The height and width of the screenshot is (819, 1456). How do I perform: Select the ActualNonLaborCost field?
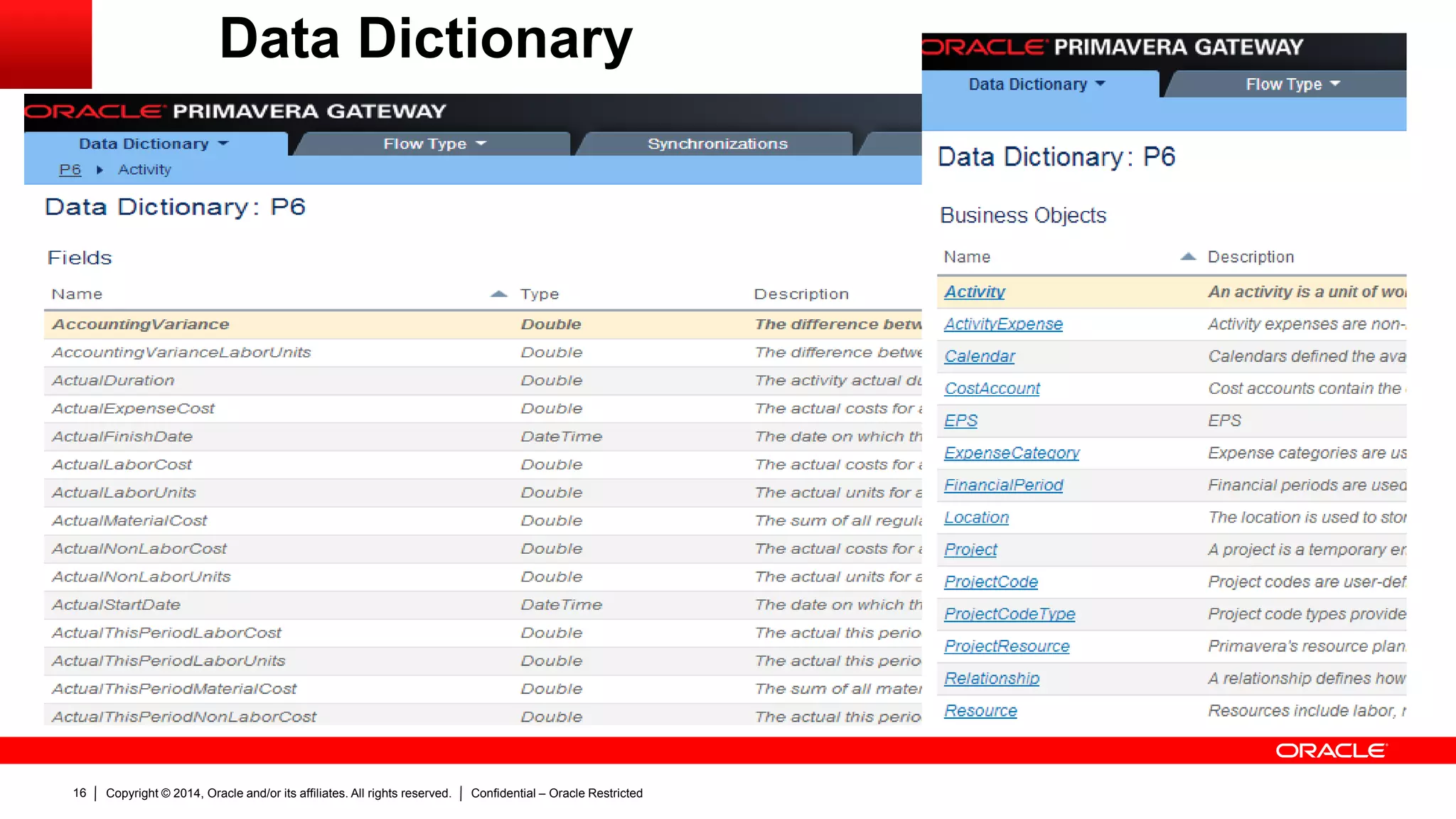(139, 549)
